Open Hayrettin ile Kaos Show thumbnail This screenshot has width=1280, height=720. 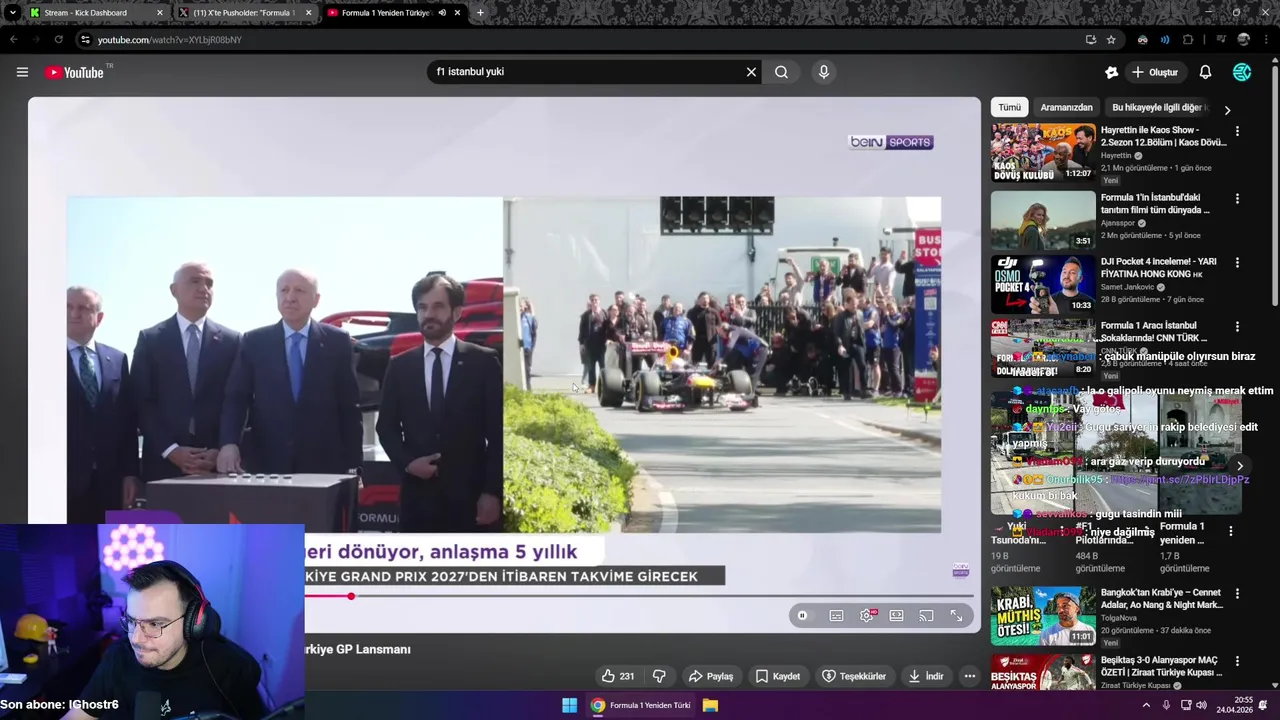[1043, 152]
